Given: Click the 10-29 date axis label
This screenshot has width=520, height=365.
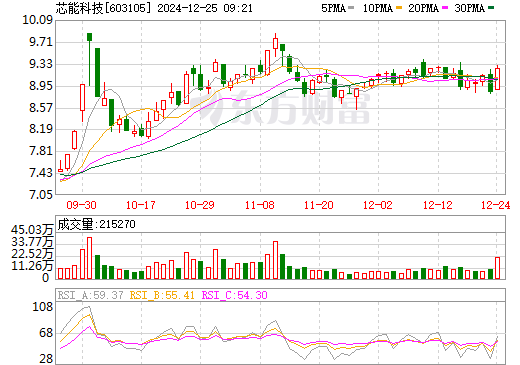Looking at the screenshot, I should tap(200, 205).
